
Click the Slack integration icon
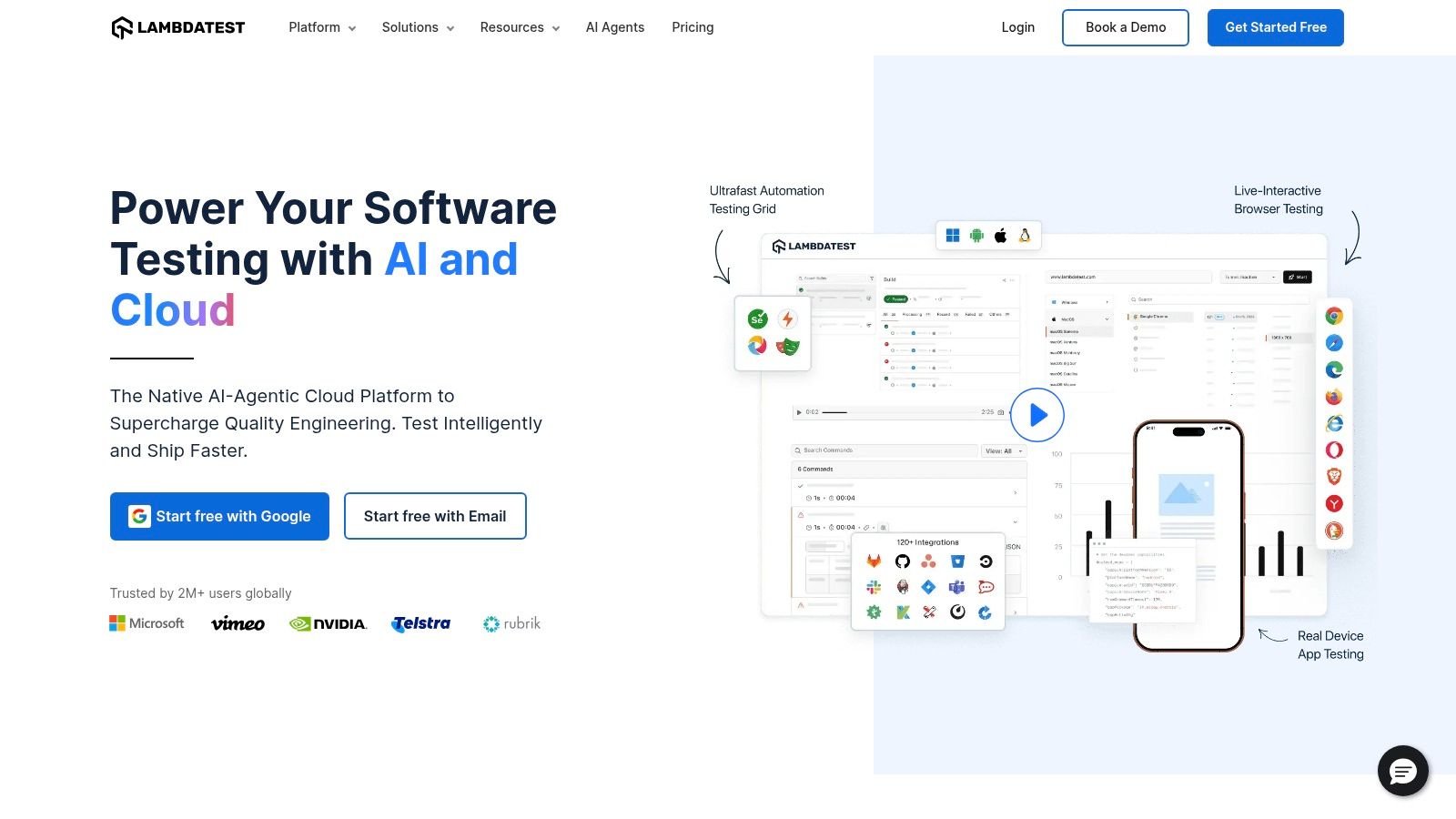874,587
